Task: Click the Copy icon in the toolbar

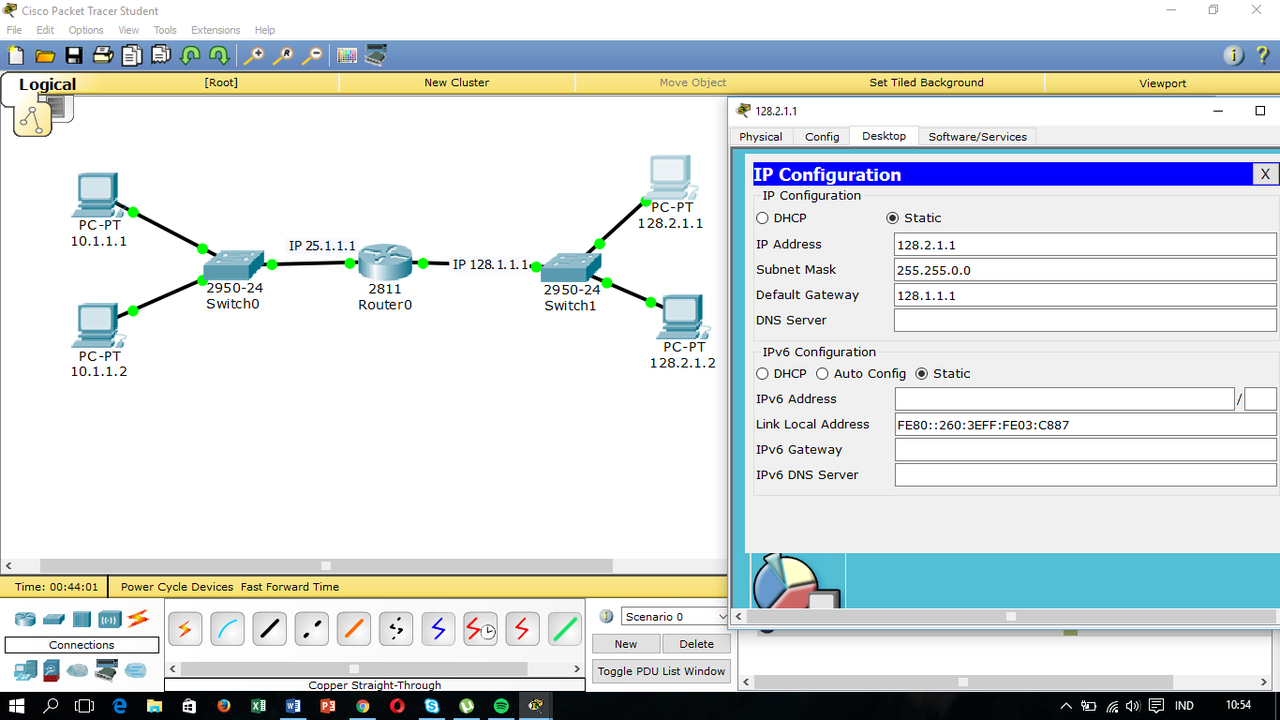Action: coord(132,56)
